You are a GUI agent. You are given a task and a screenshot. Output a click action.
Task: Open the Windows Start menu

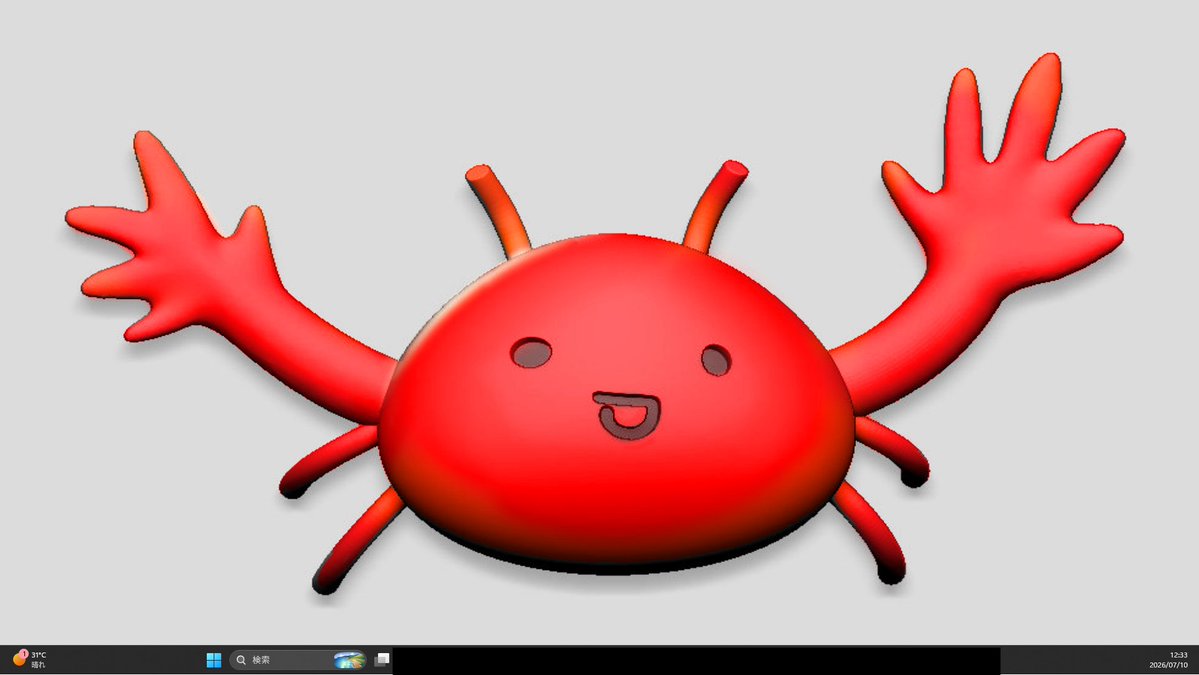coord(213,660)
